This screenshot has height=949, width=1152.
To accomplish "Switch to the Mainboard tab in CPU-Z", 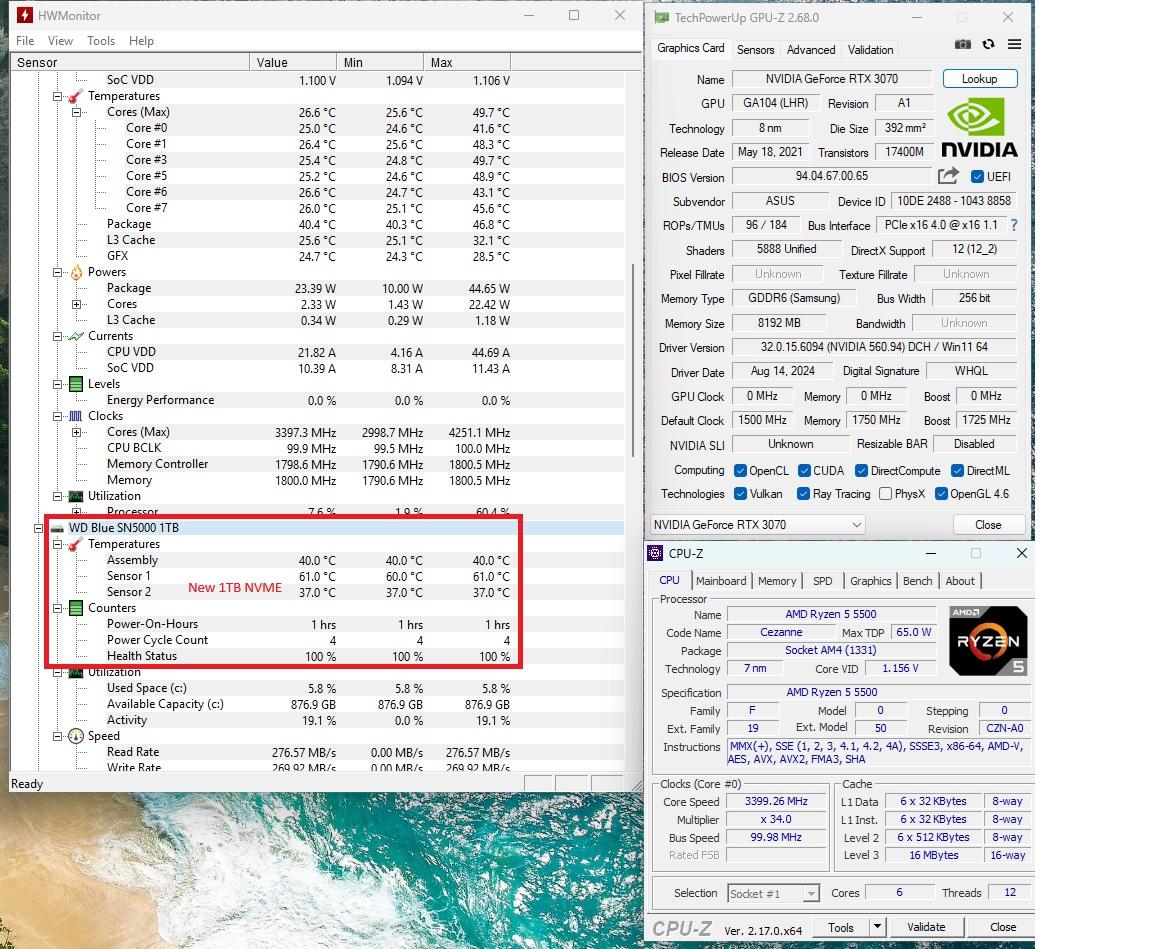I will pyautogui.click(x=721, y=581).
